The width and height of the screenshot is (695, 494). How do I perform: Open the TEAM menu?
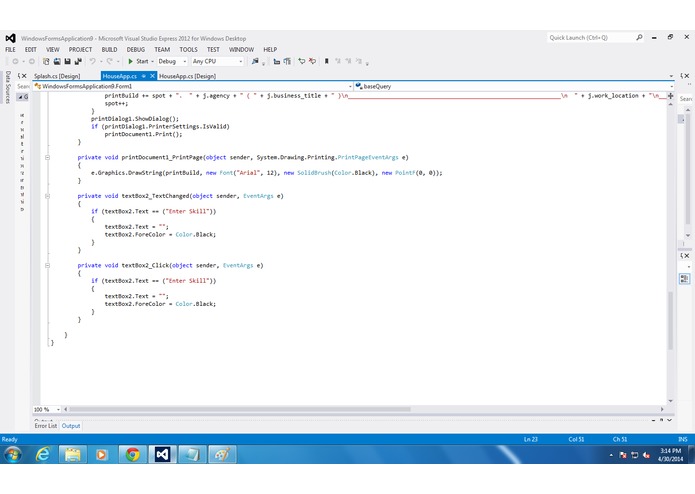pos(162,50)
